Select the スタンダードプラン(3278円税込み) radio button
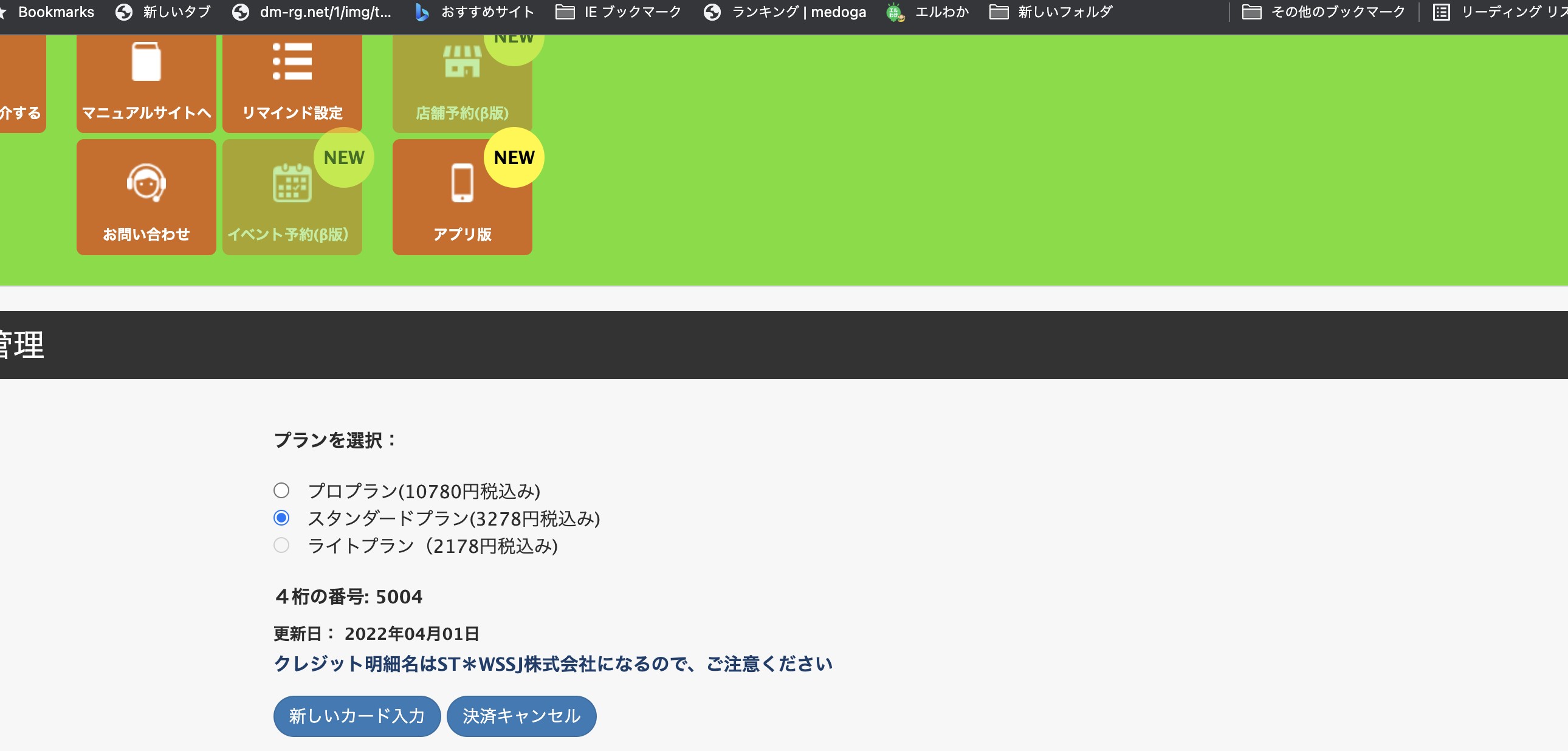 pyautogui.click(x=281, y=518)
